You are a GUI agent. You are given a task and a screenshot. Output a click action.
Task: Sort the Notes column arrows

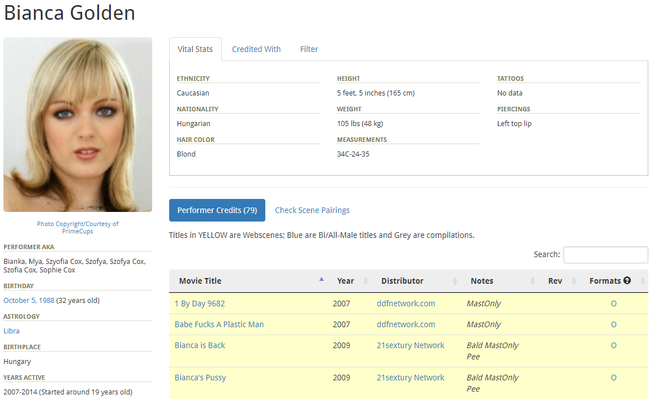click(x=532, y=281)
